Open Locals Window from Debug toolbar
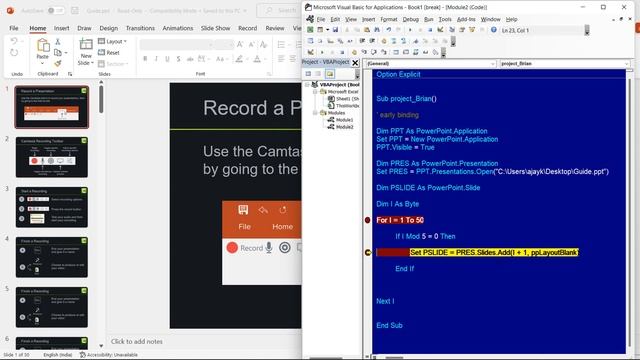The height and width of the screenshot is (360, 640). click(x=396, y=52)
